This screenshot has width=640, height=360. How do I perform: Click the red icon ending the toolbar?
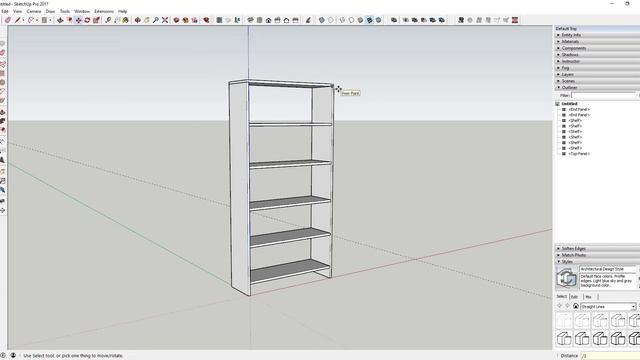pyautogui.click(x=515, y=20)
